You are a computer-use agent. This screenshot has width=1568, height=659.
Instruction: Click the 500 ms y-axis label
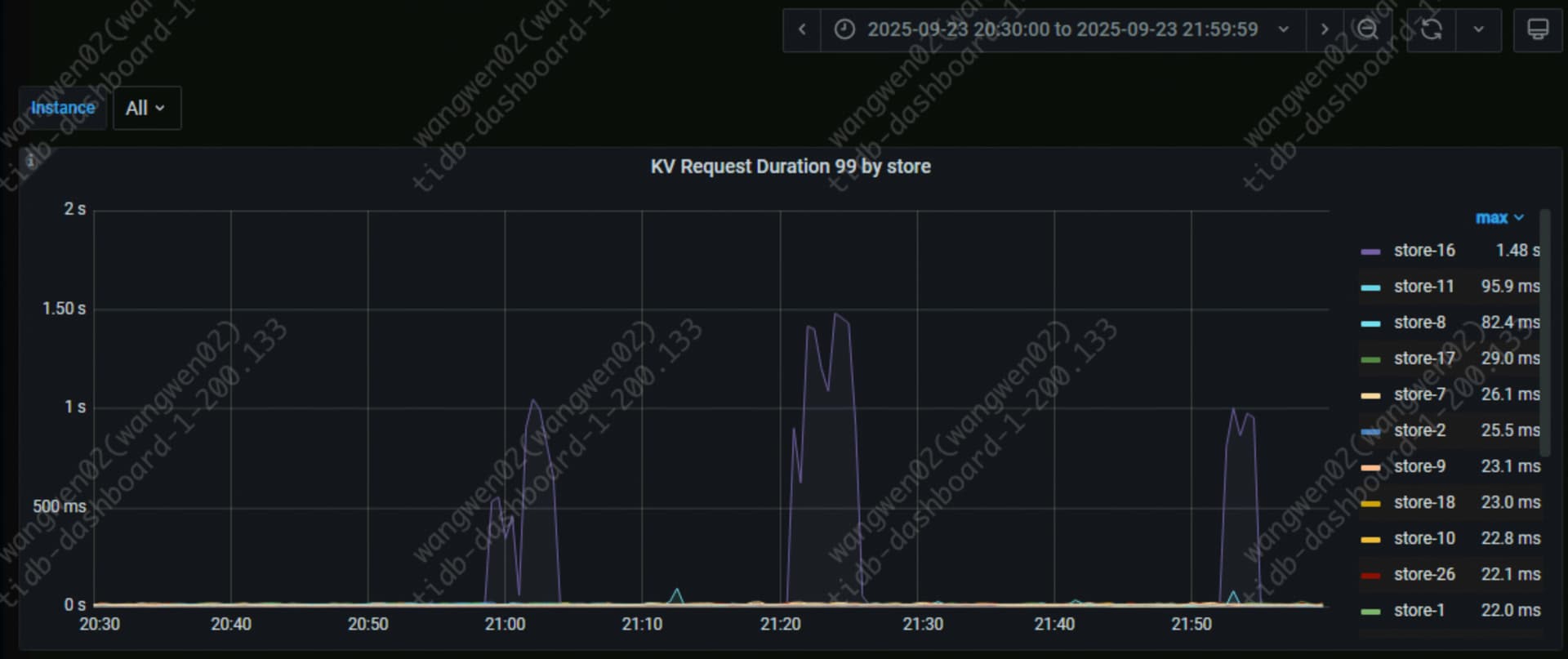[x=59, y=506]
